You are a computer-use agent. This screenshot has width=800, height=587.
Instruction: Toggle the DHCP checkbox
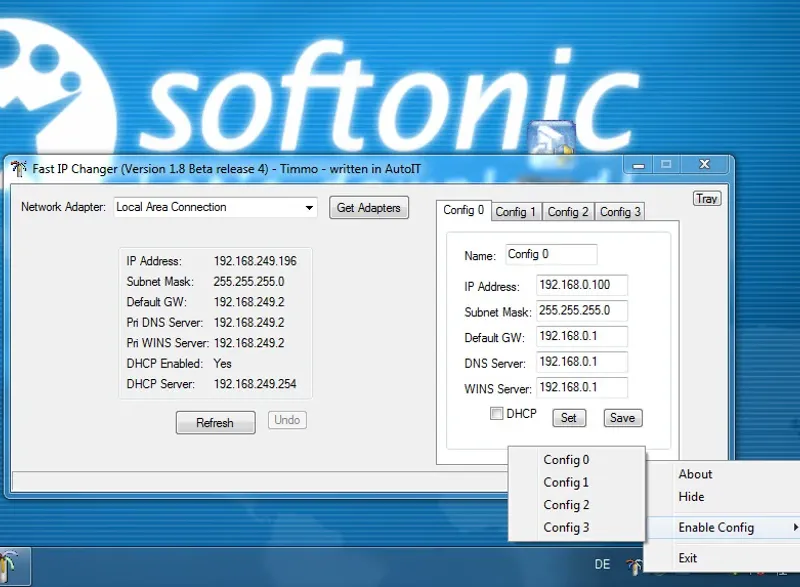point(496,413)
